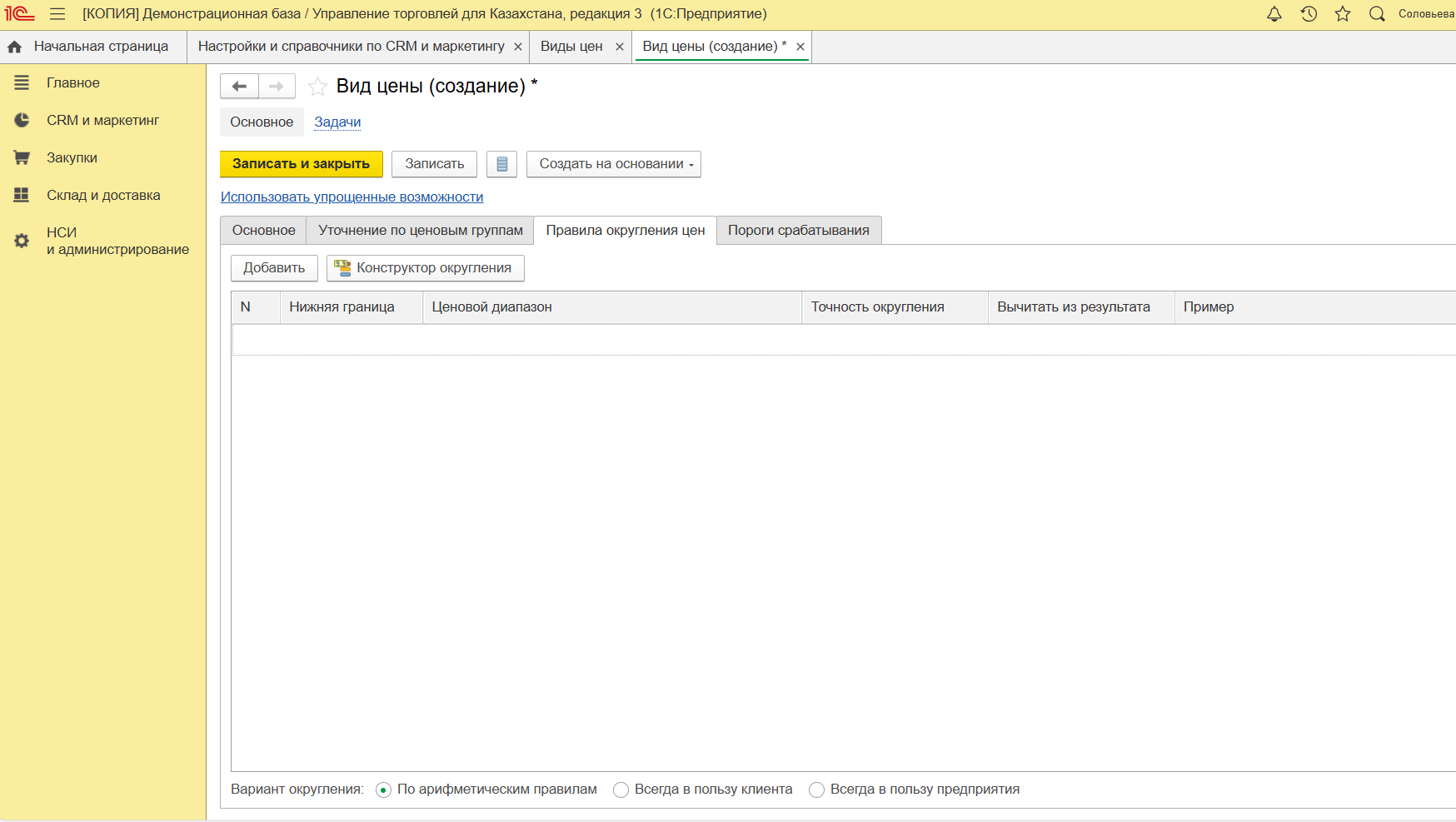1456x822 pixels.
Task: Click the back arrow navigation button
Action: coord(239,87)
